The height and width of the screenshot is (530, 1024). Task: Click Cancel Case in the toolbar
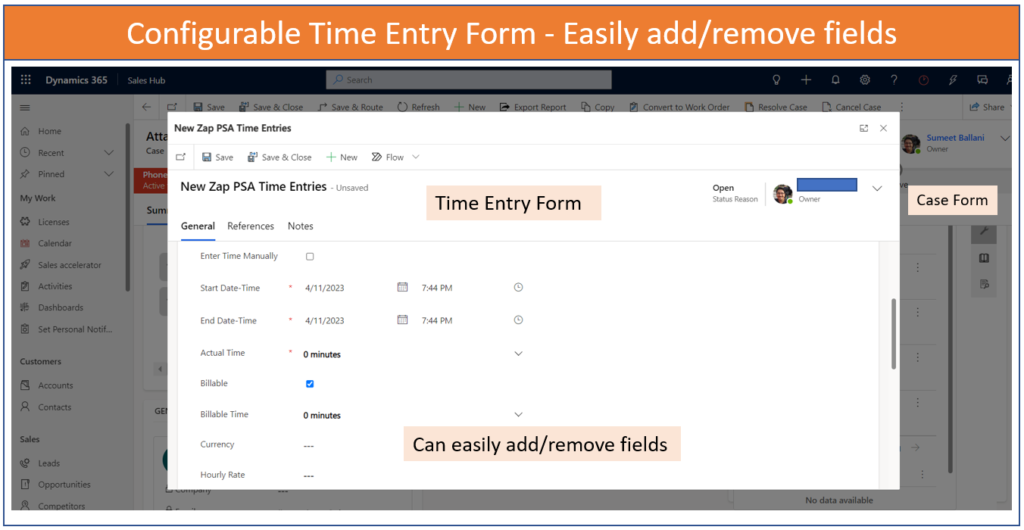852,107
